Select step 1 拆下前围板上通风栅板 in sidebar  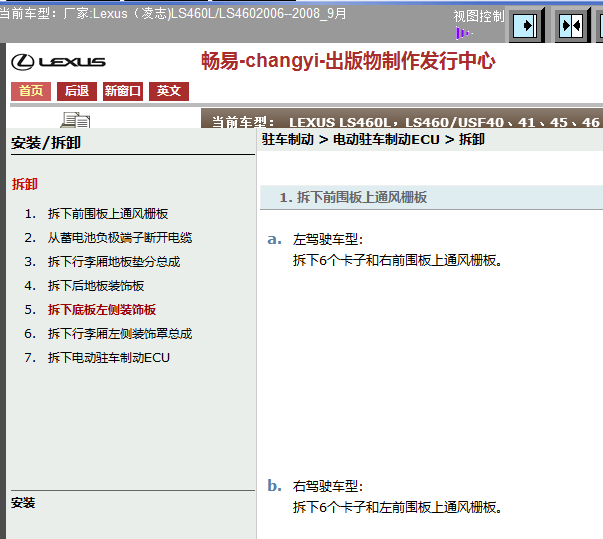[x=108, y=214]
